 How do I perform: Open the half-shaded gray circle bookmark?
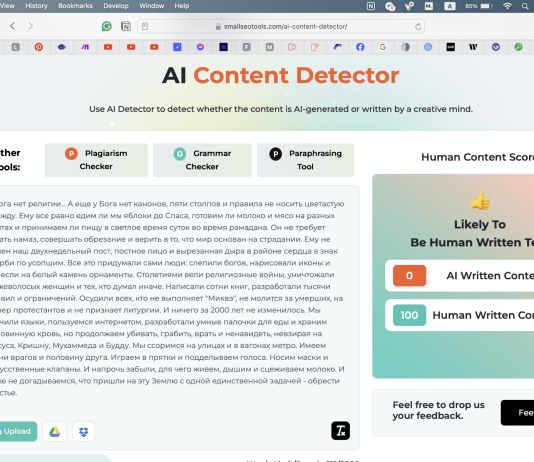(x=405, y=47)
